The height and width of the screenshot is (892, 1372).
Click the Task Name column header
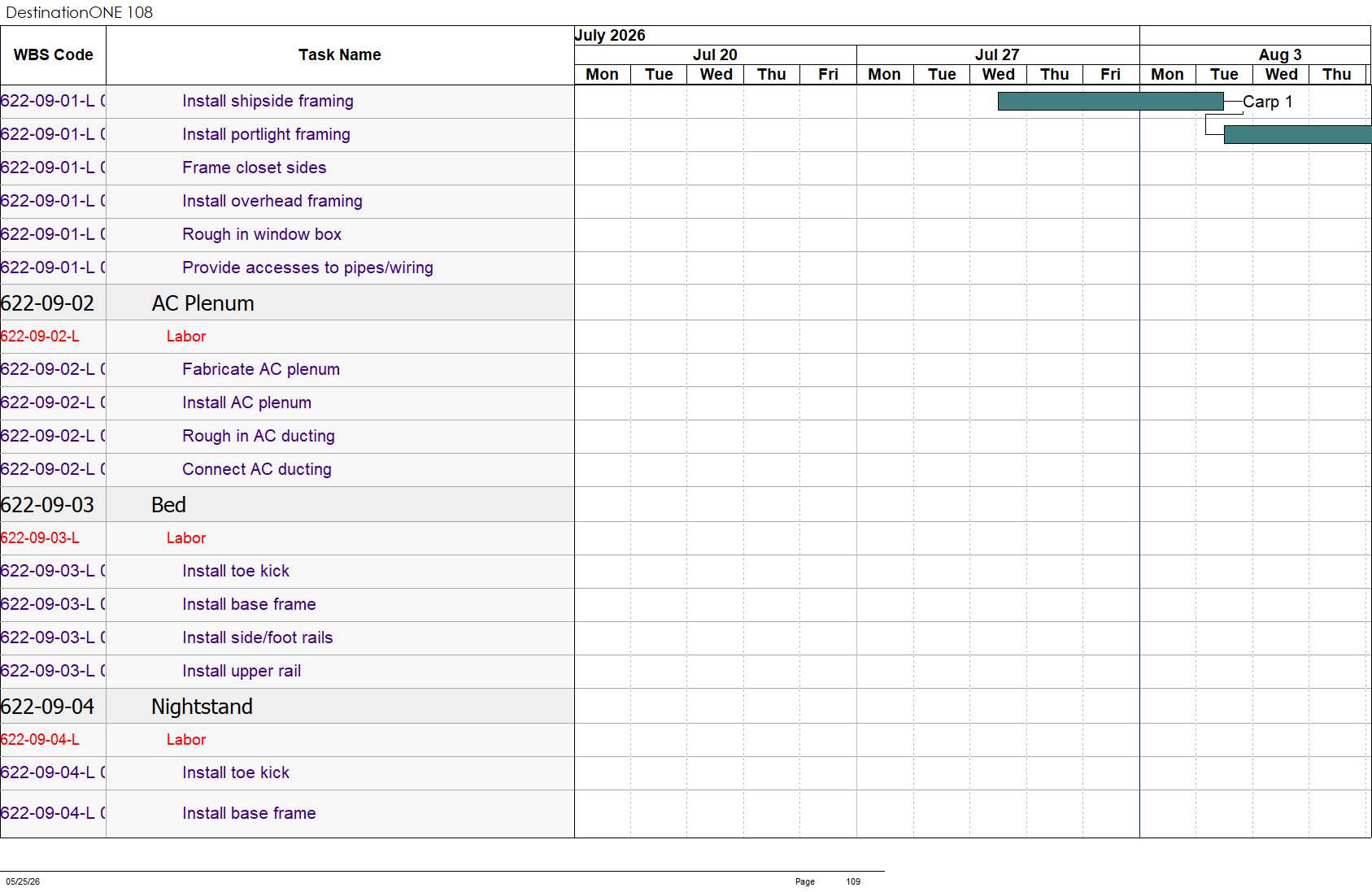pos(340,55)
